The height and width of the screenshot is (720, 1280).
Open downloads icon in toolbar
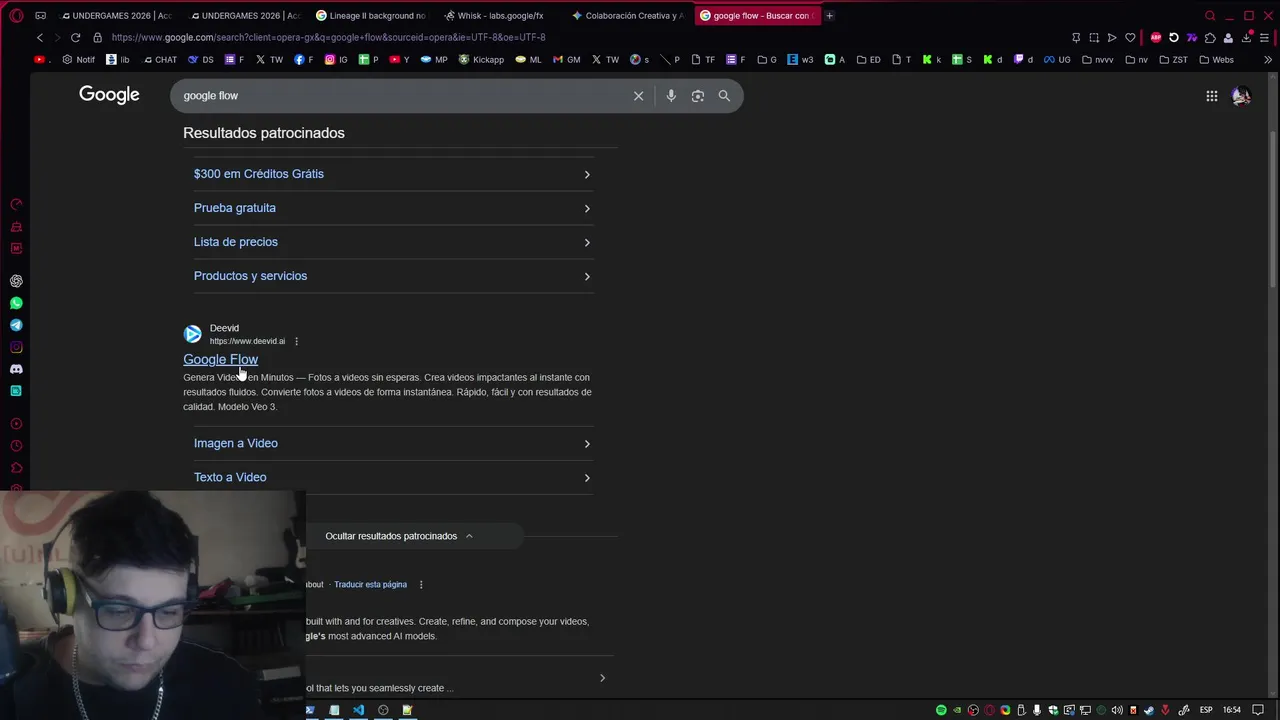[x=1247, y=37]
